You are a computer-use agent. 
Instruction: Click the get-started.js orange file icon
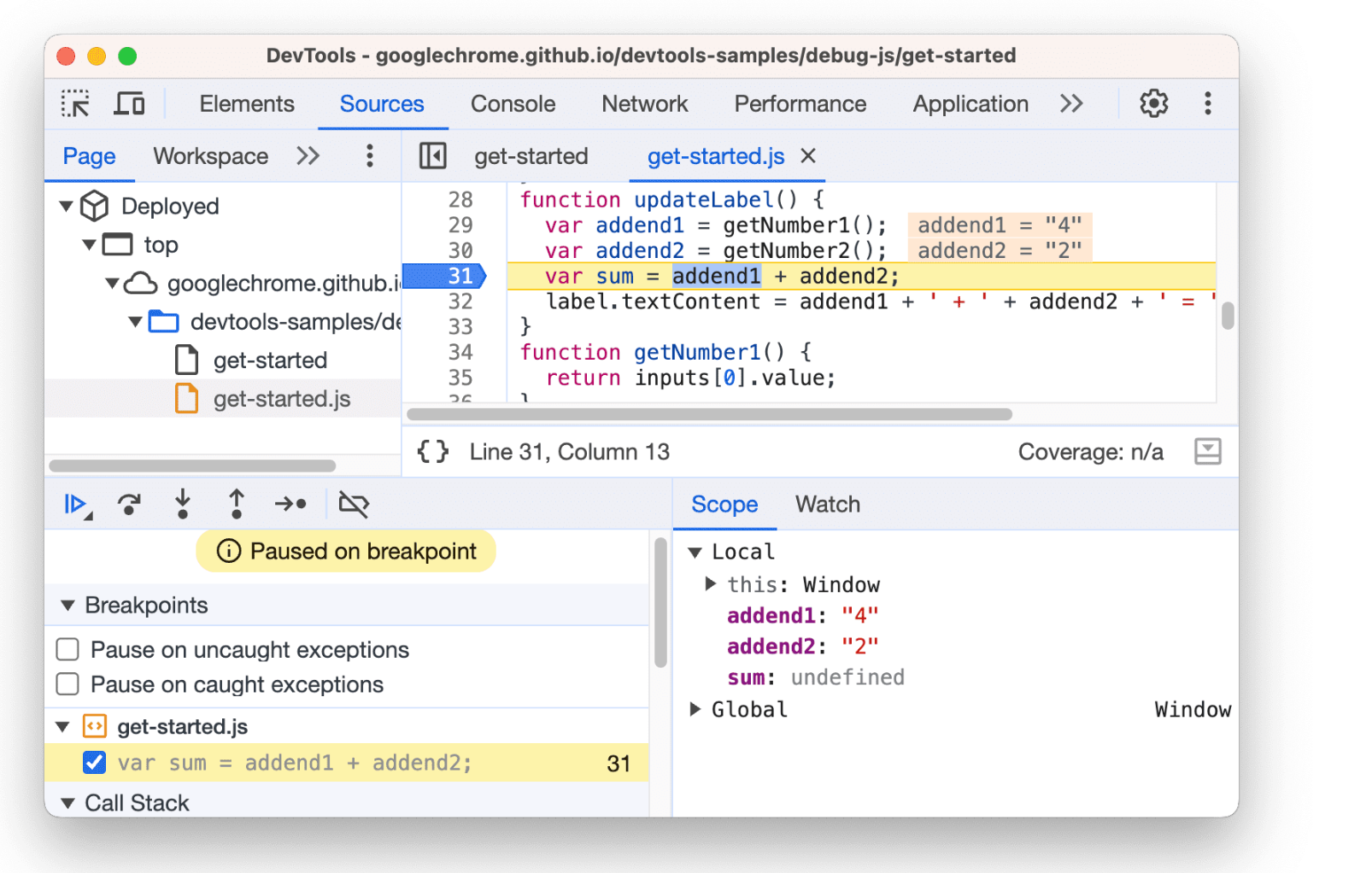coord(186,398)
